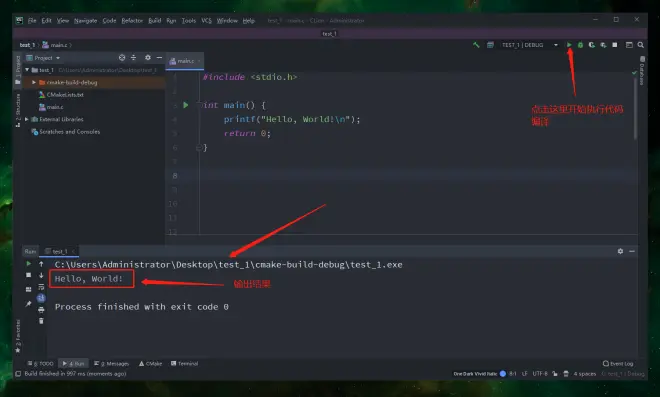Collapse the test_1 root folder
This screenshot has width=660, height=397.
pyautogui.click(x=27, y=70)
